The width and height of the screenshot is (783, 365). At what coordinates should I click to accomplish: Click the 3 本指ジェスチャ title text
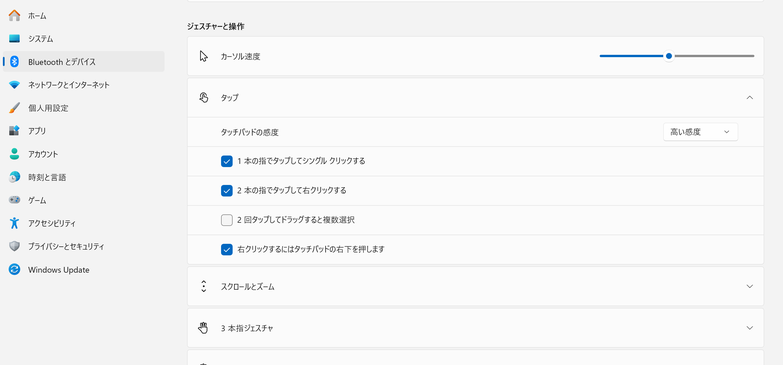(x=247, y=328)
